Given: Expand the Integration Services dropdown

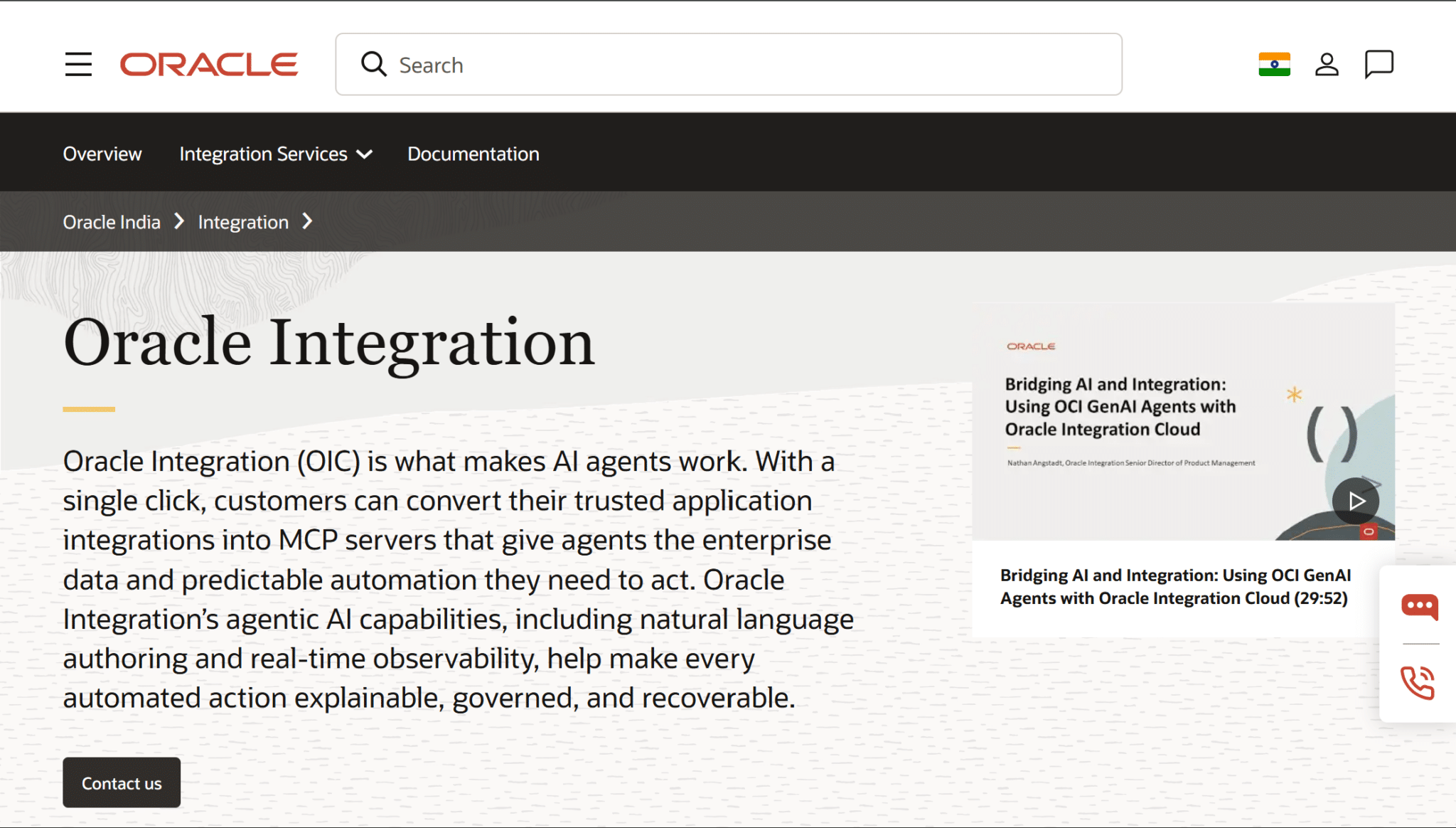Looking at the screenshot, I should pos(276,154).
